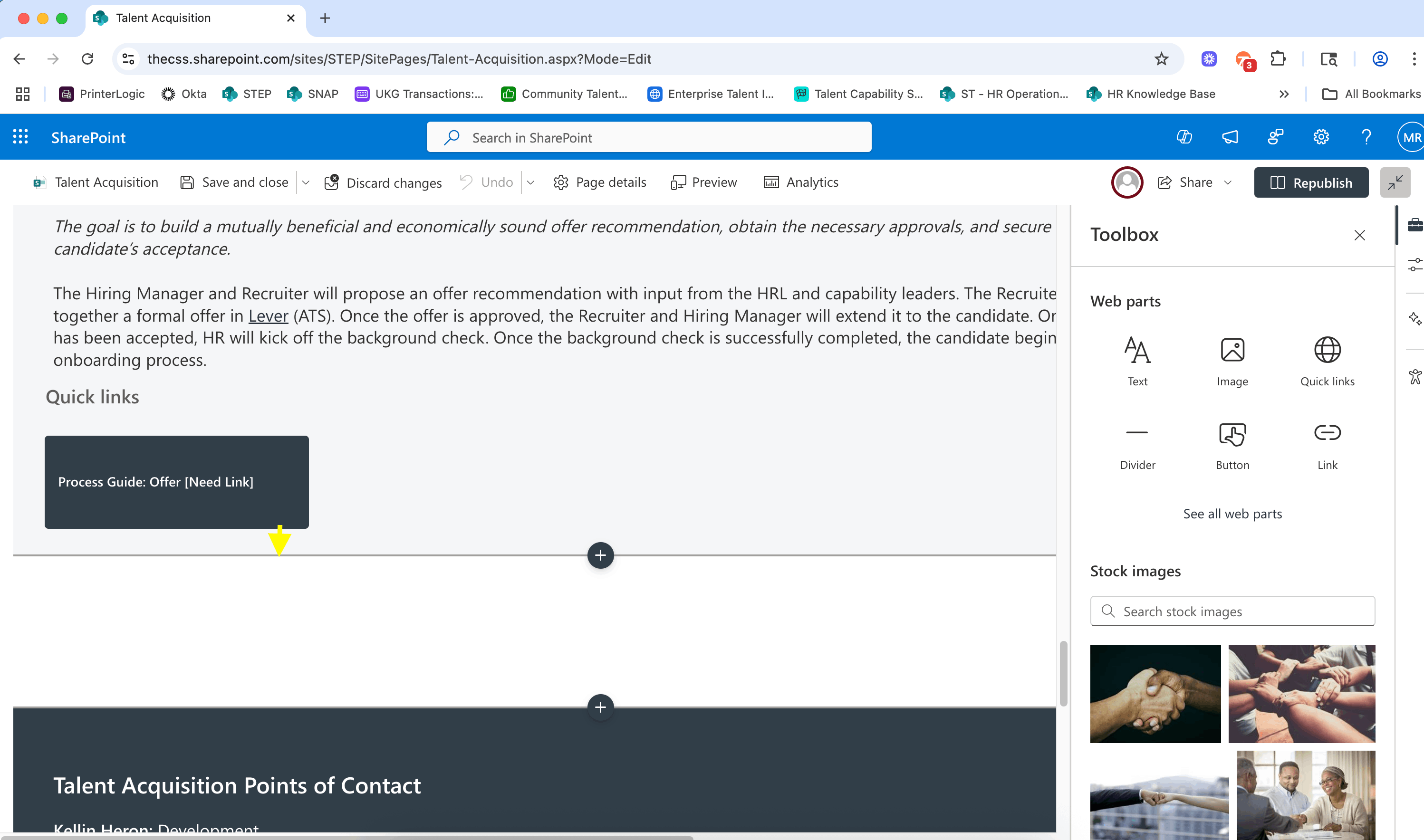Open the Copilot icon in header
Viewport: 1424px width, 840px height.
(x=1184, y=137)
